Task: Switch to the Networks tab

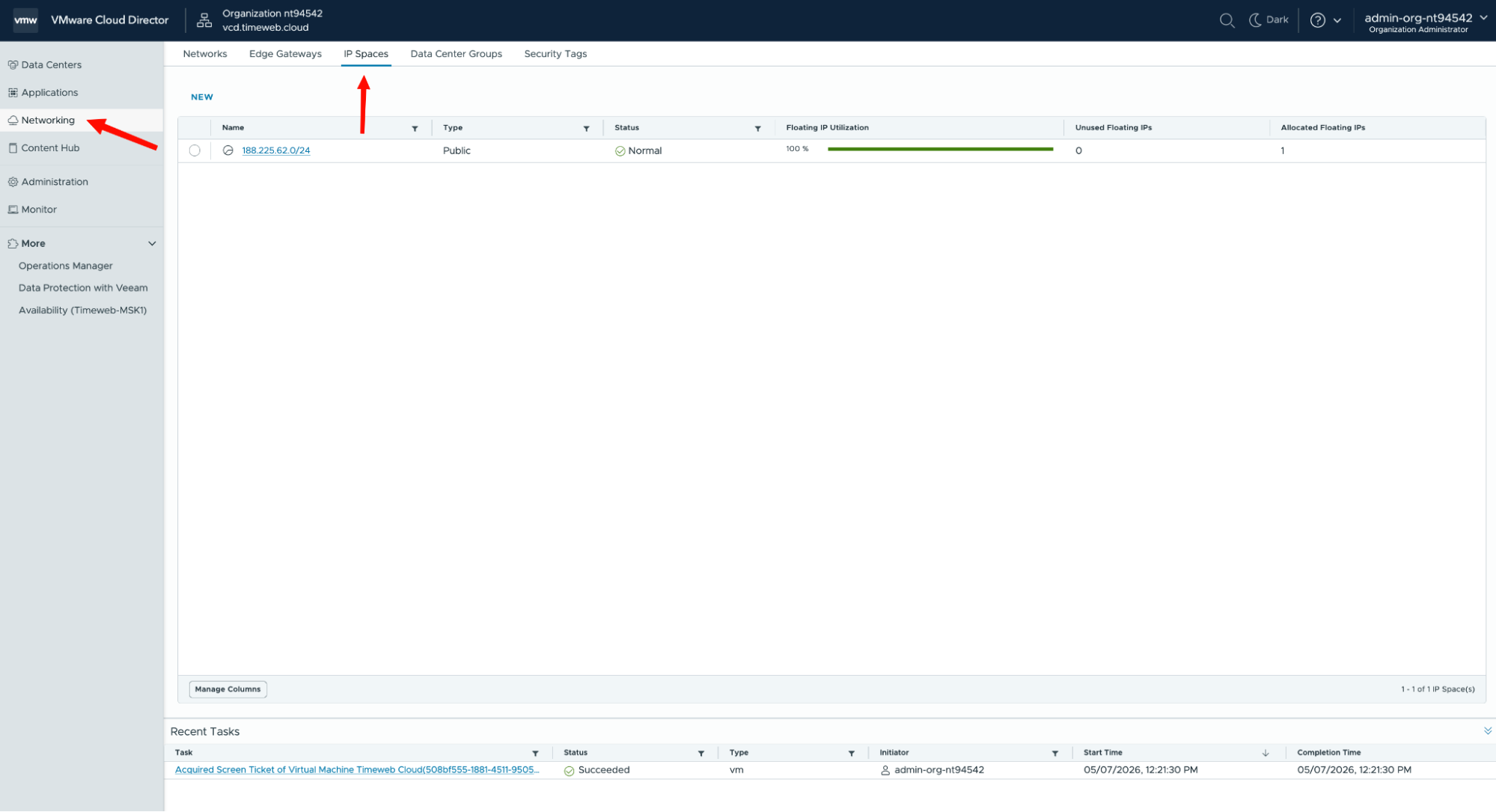Action: click(x=205, y=54)
